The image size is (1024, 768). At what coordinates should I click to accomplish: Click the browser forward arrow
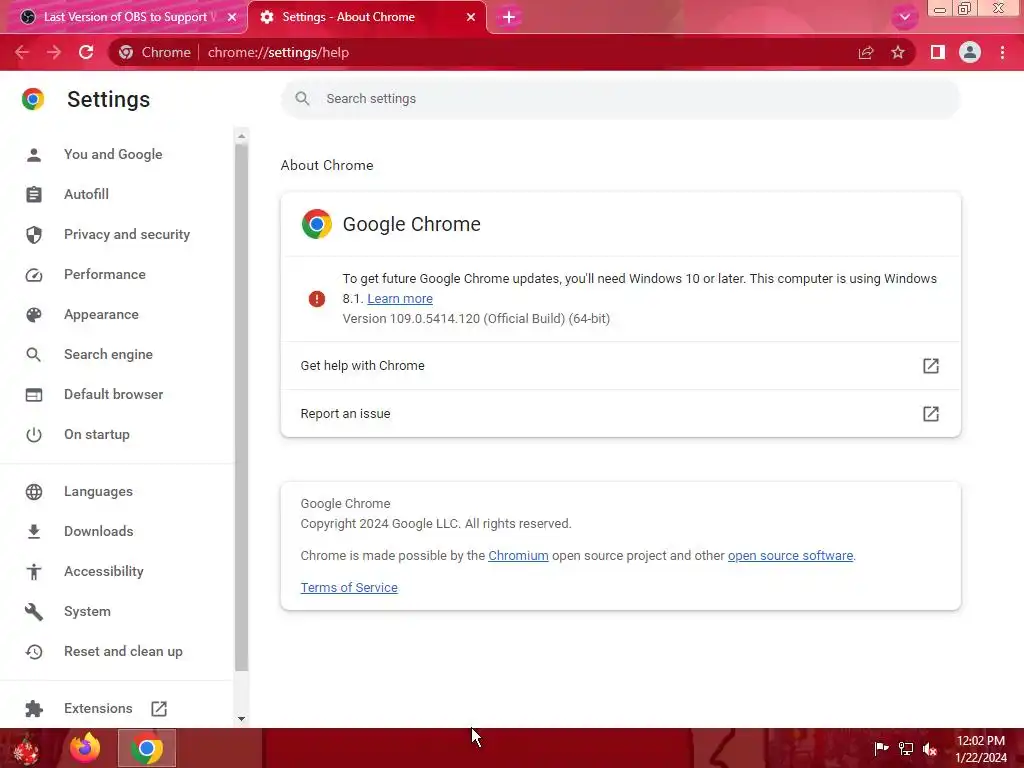pyautogui.click(x=54, y=52)
